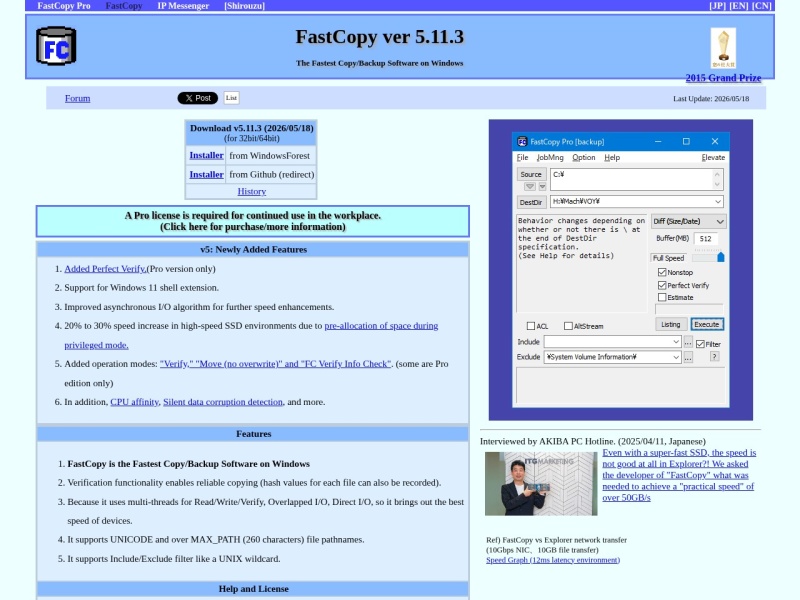The width and height of the screenshot is (800, 600).
Task: Click the Buffer(MB) value field
Action: click(706, 238)
